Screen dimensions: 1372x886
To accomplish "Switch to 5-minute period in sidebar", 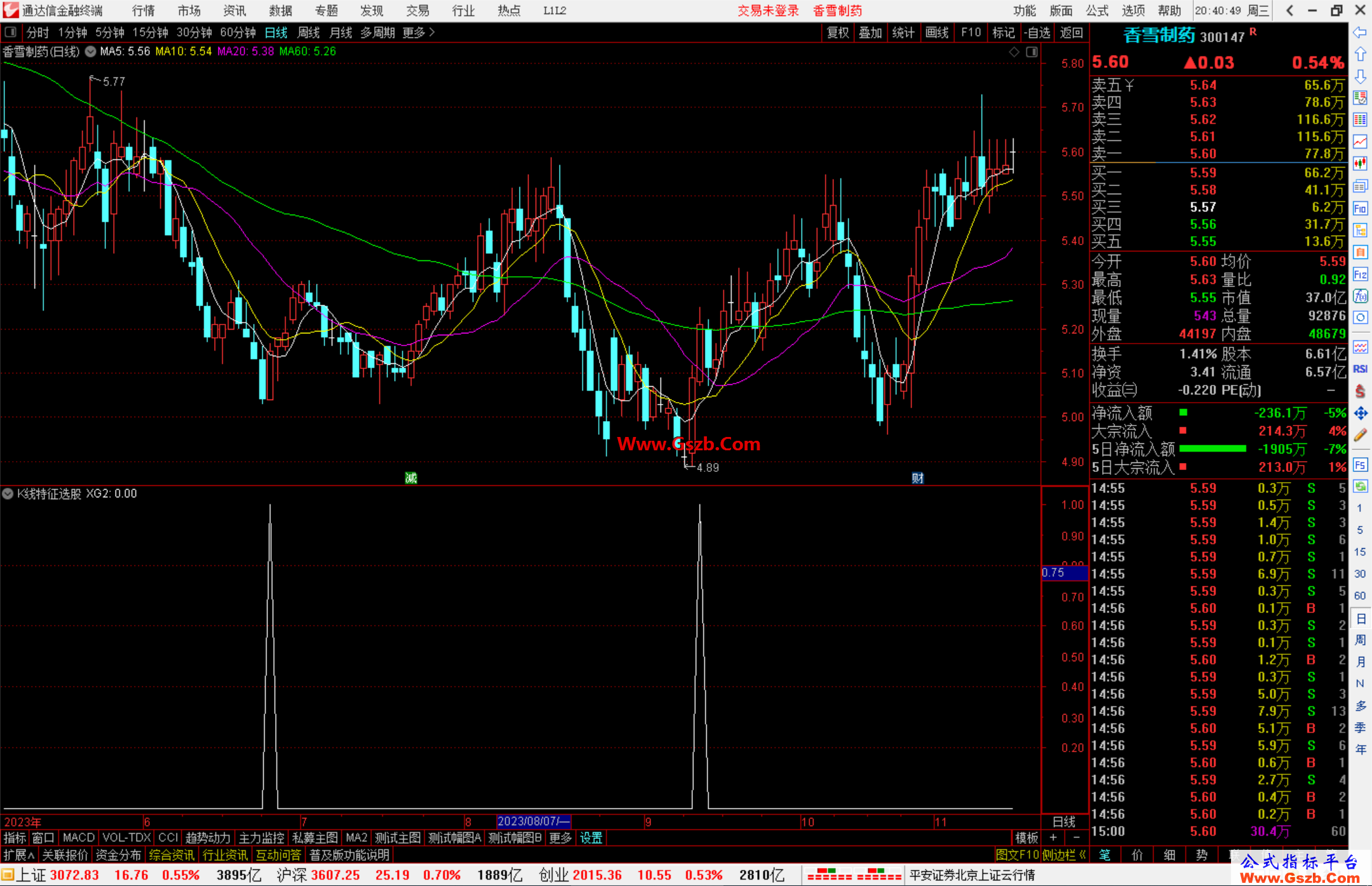I will (1359, 530).
